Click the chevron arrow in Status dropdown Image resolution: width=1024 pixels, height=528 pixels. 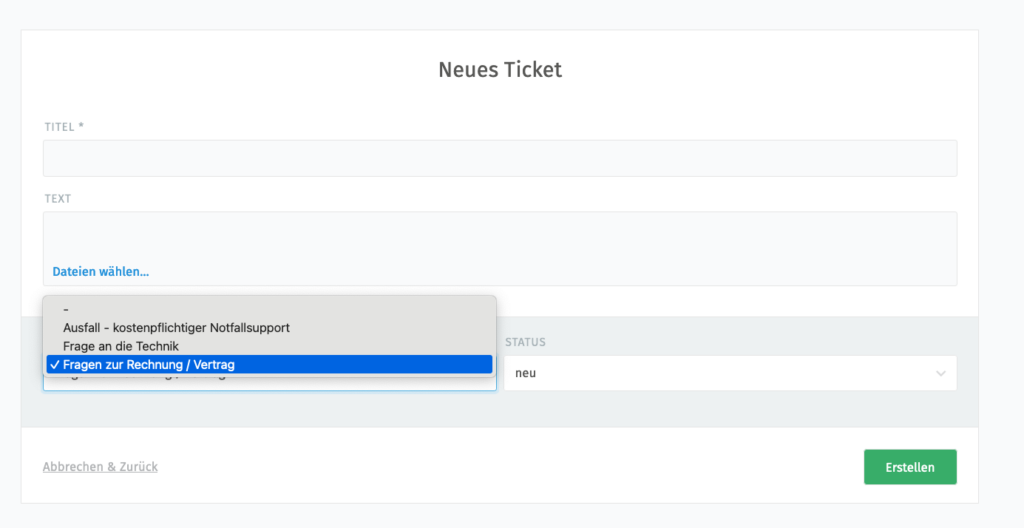coord(940,373)
